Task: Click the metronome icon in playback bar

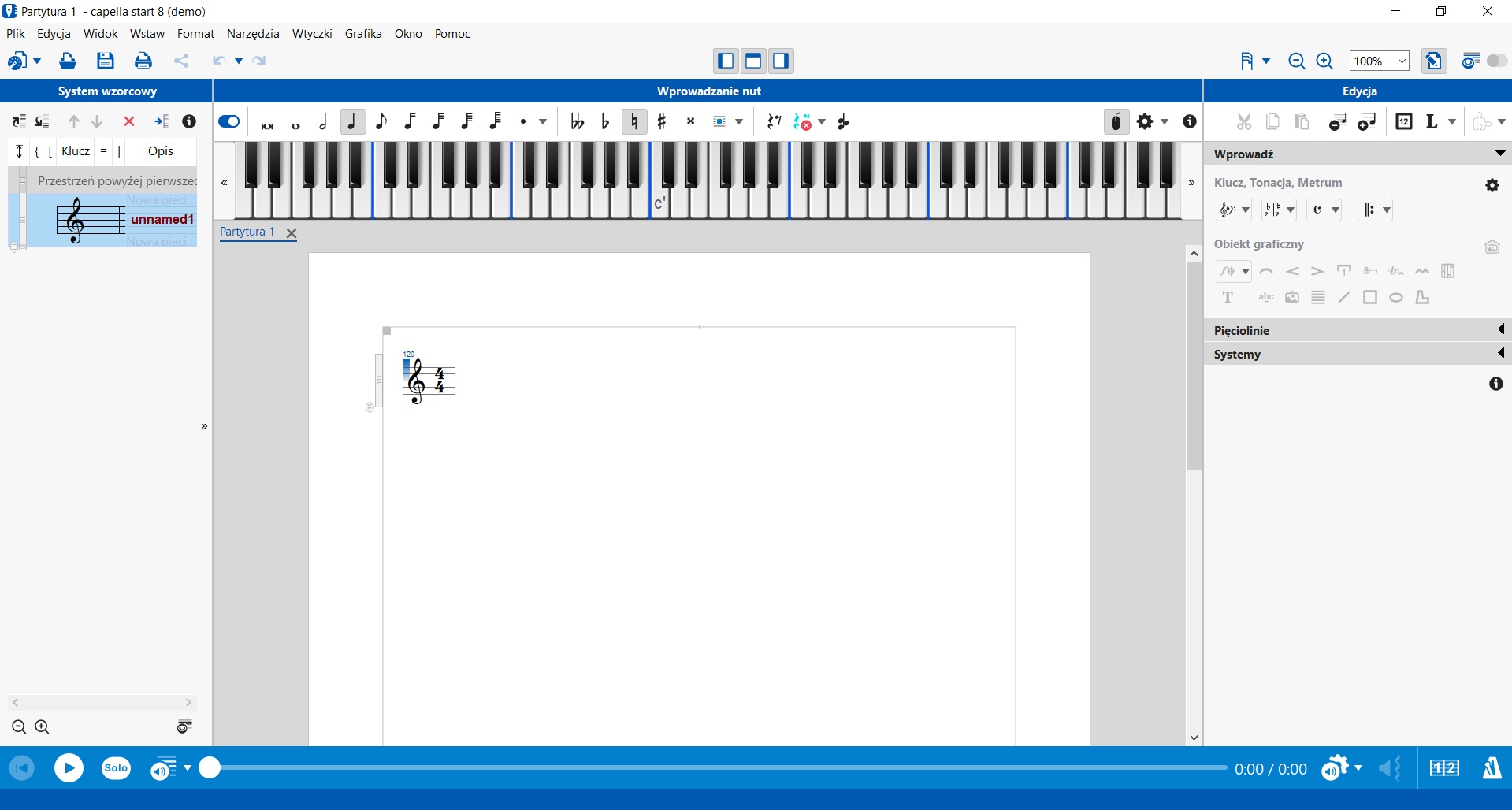Action: click(1492, 768)
